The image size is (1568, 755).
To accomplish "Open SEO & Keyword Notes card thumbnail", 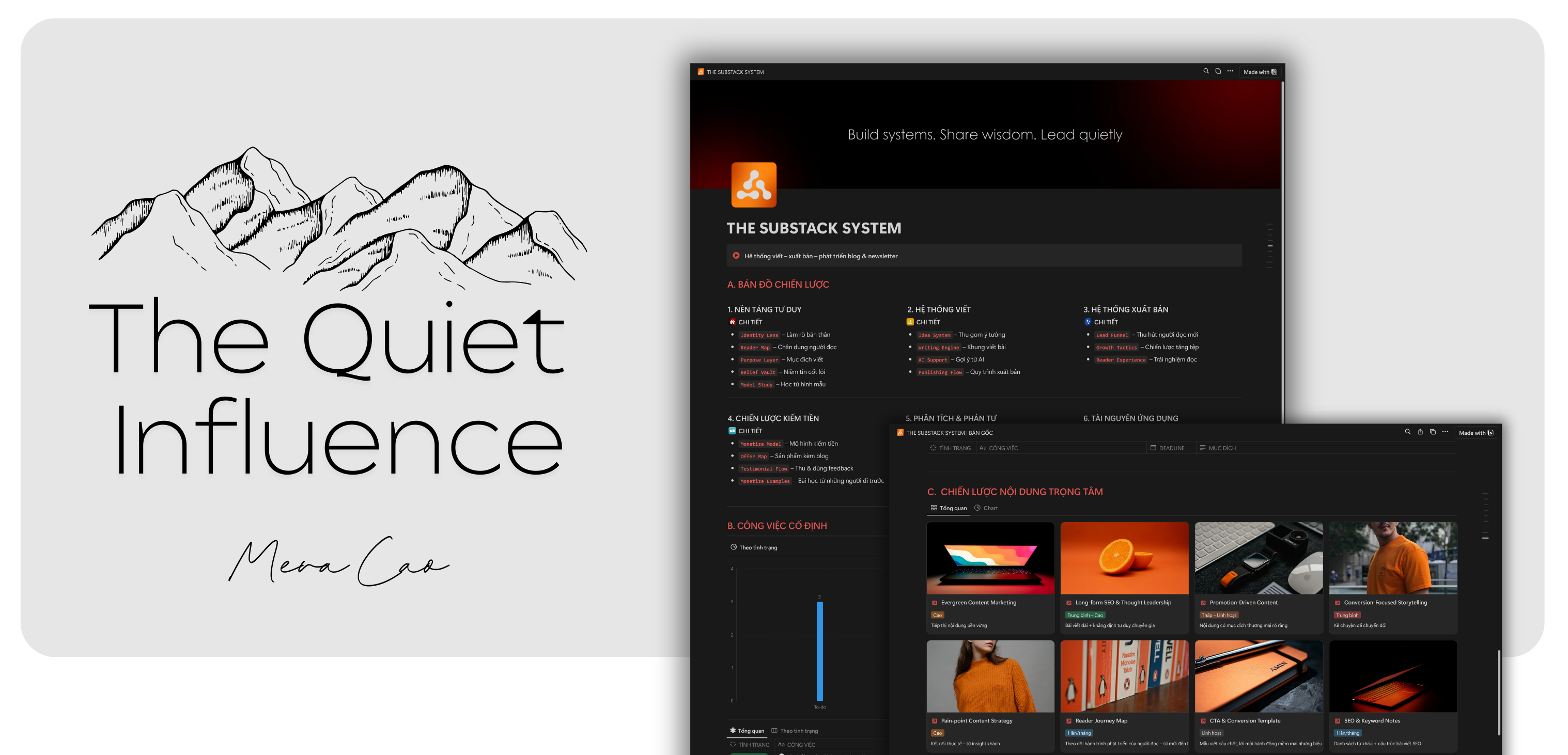I will click(x=1393, y=676).
